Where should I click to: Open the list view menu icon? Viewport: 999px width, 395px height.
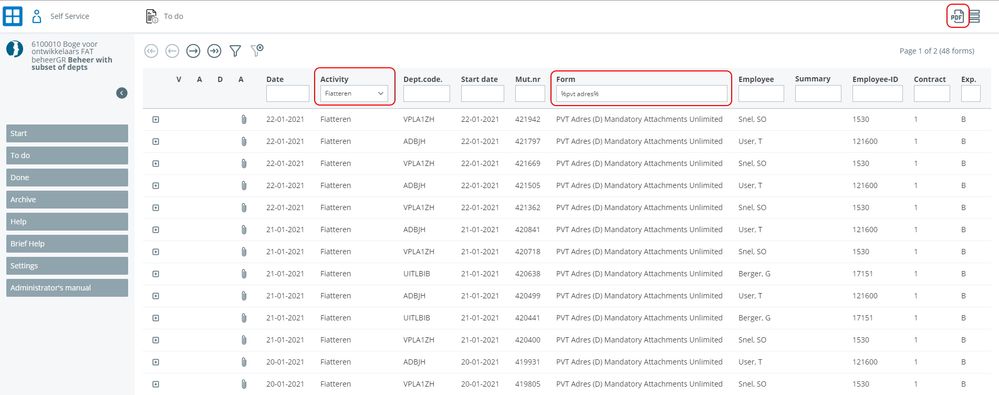975,17
